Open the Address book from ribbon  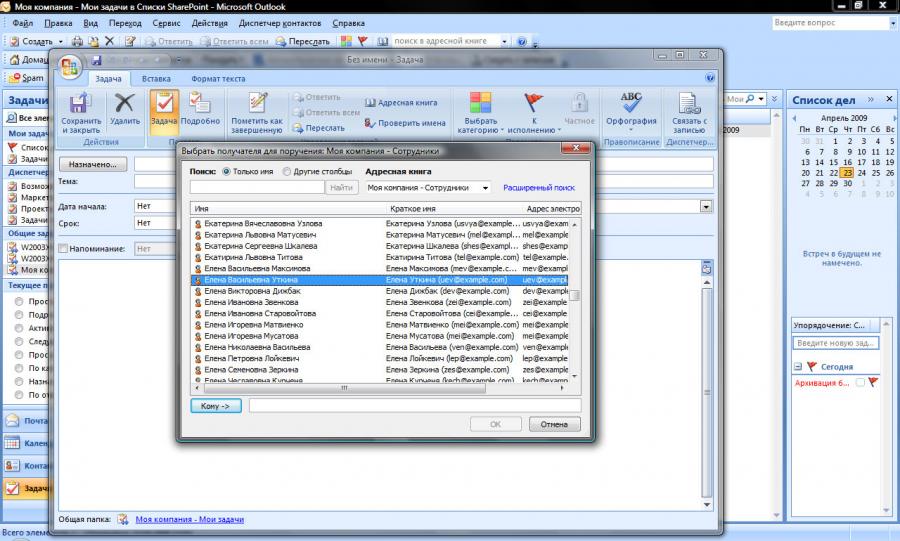[401, 103]
